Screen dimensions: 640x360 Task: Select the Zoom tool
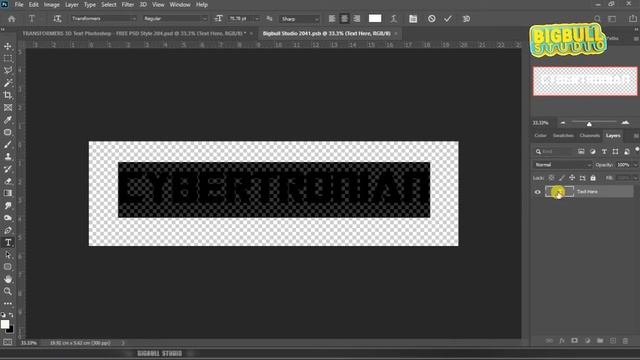coord(8,291)
